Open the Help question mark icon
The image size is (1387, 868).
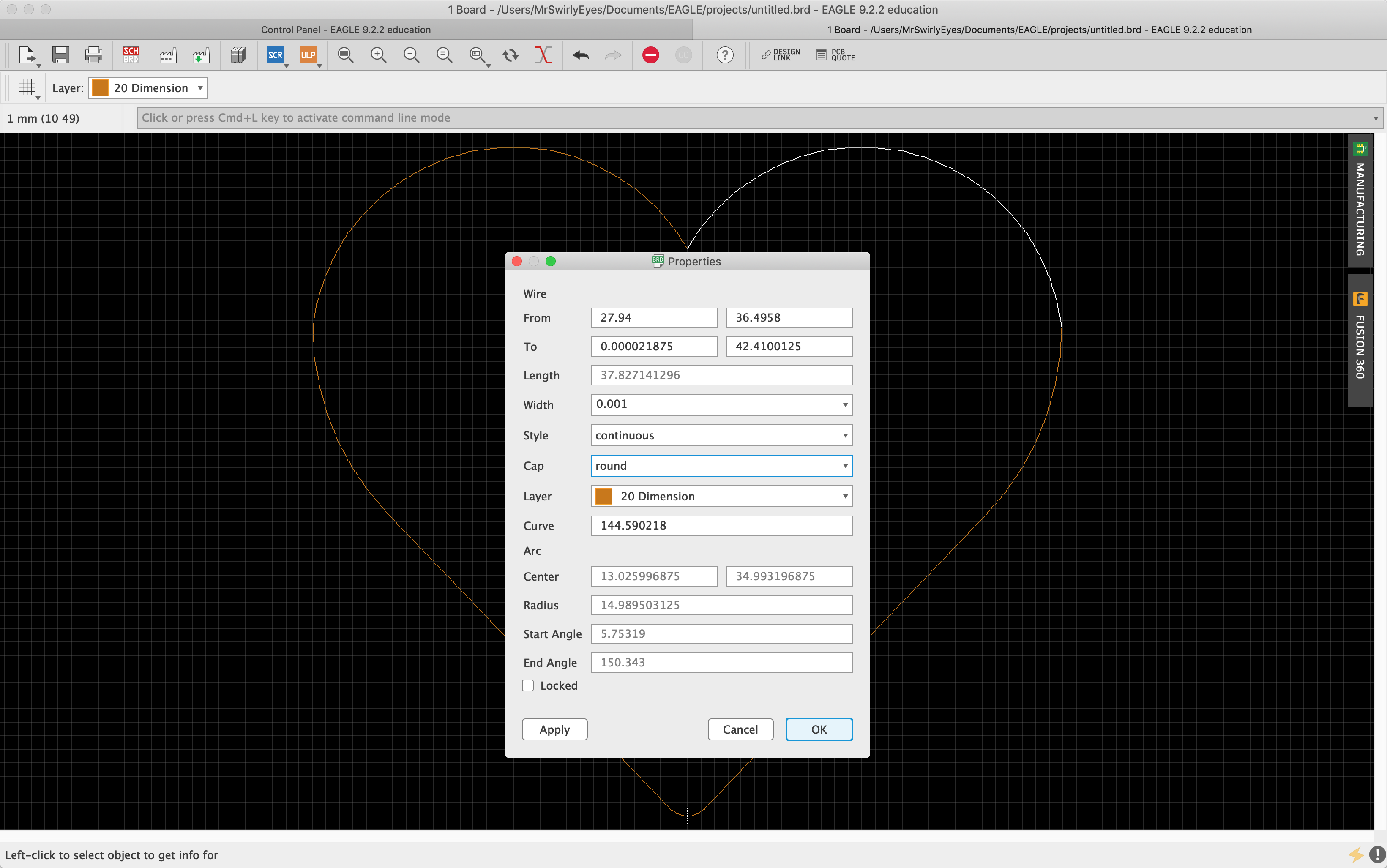pos(724,55)
